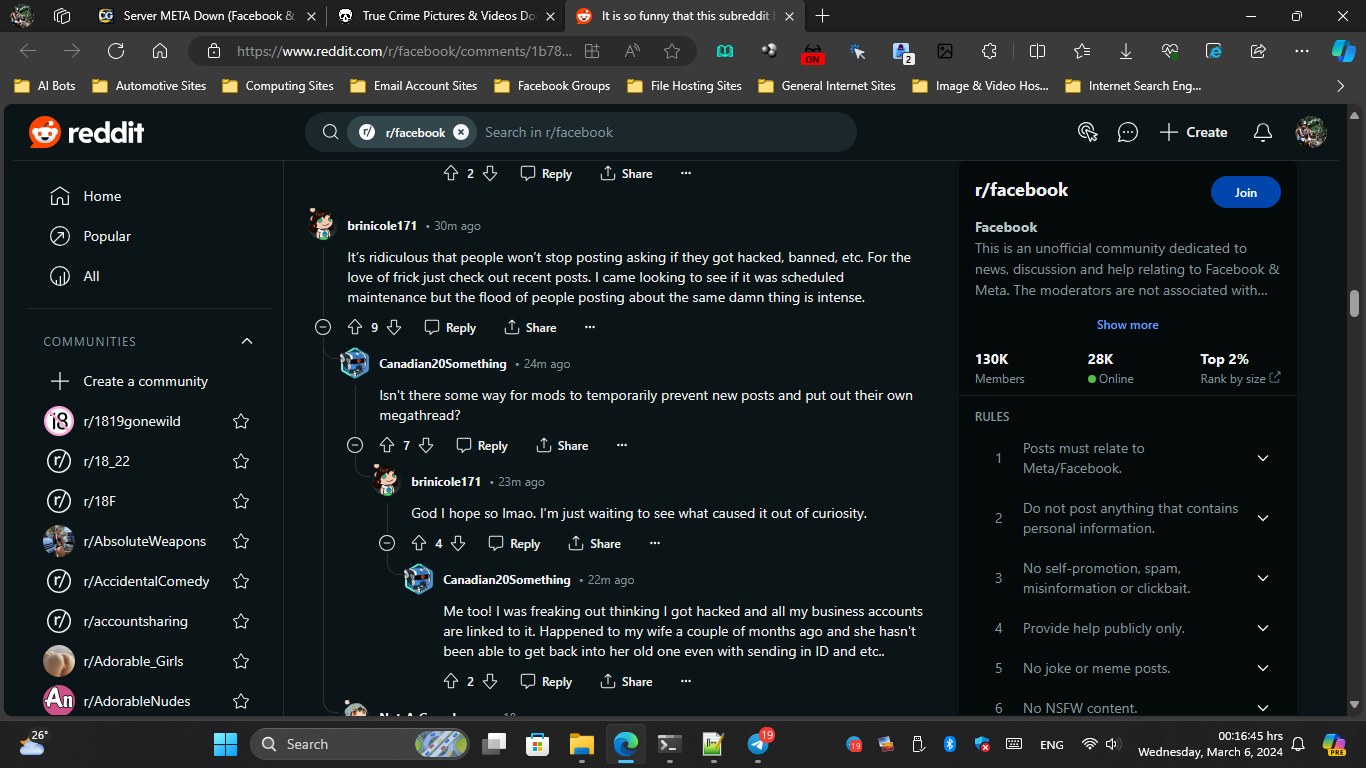Open the Facebook Groups bookmarks folder
The image size is (1366, 768).
click(x=550, y=86)
